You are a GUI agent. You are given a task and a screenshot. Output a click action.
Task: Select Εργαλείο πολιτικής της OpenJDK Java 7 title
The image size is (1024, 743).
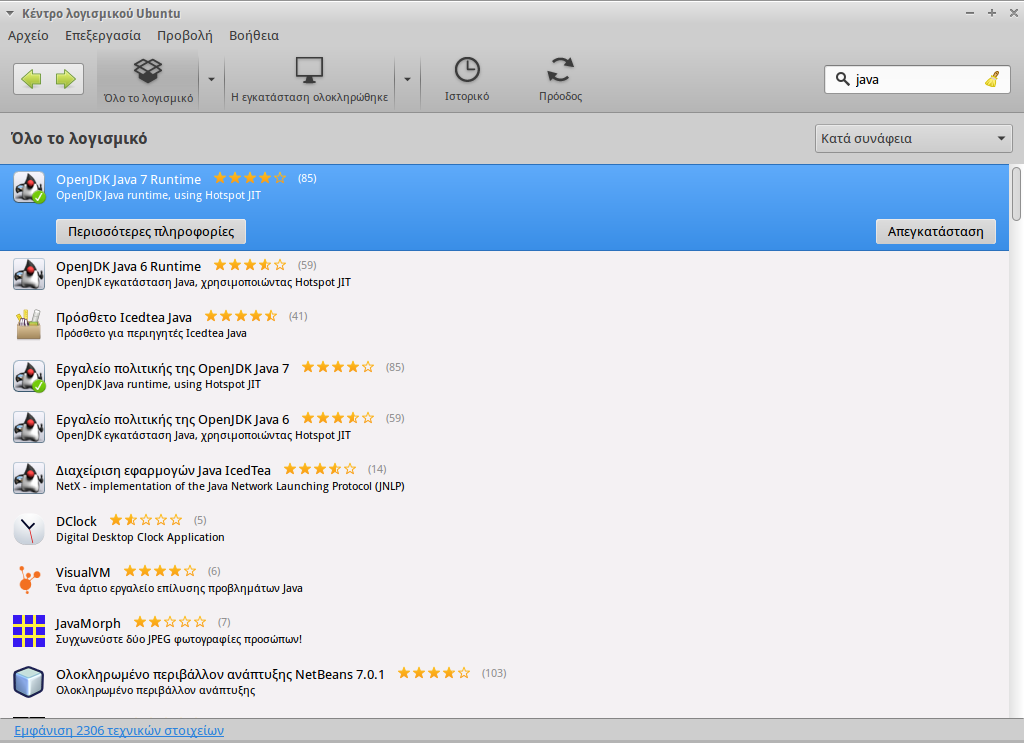pos(172,368)
